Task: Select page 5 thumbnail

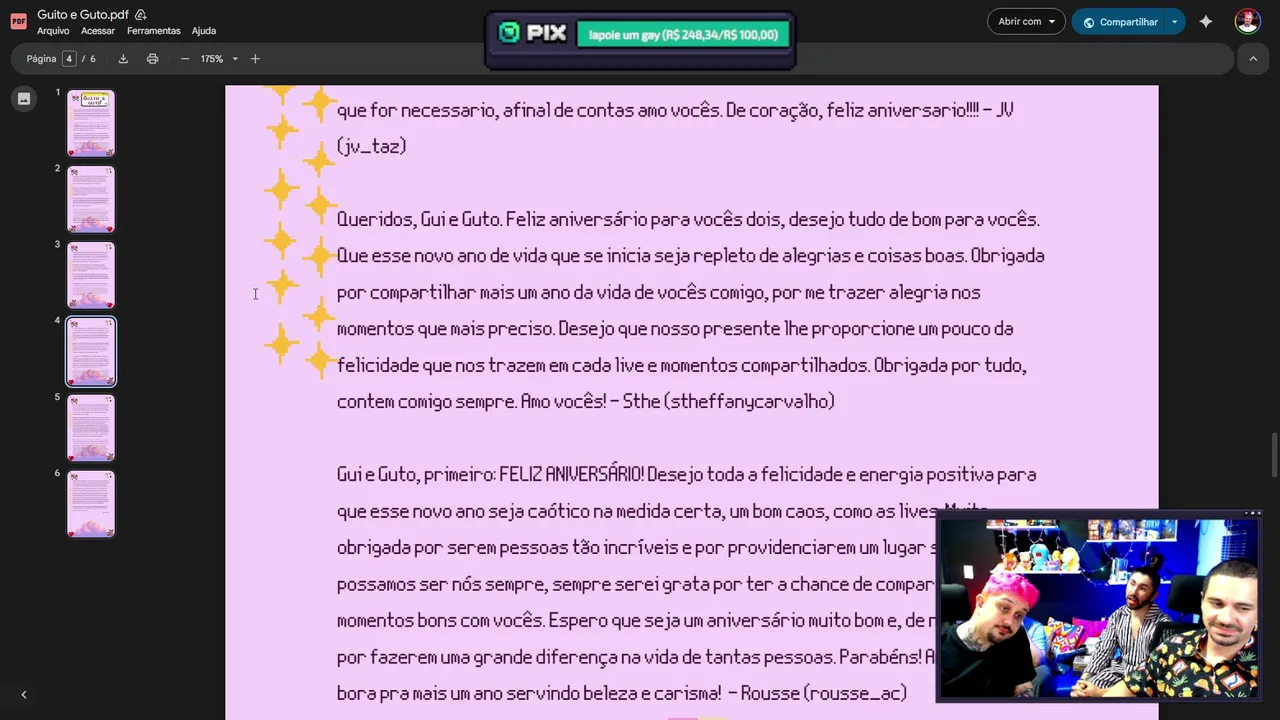Action: [x=91, y=428]
